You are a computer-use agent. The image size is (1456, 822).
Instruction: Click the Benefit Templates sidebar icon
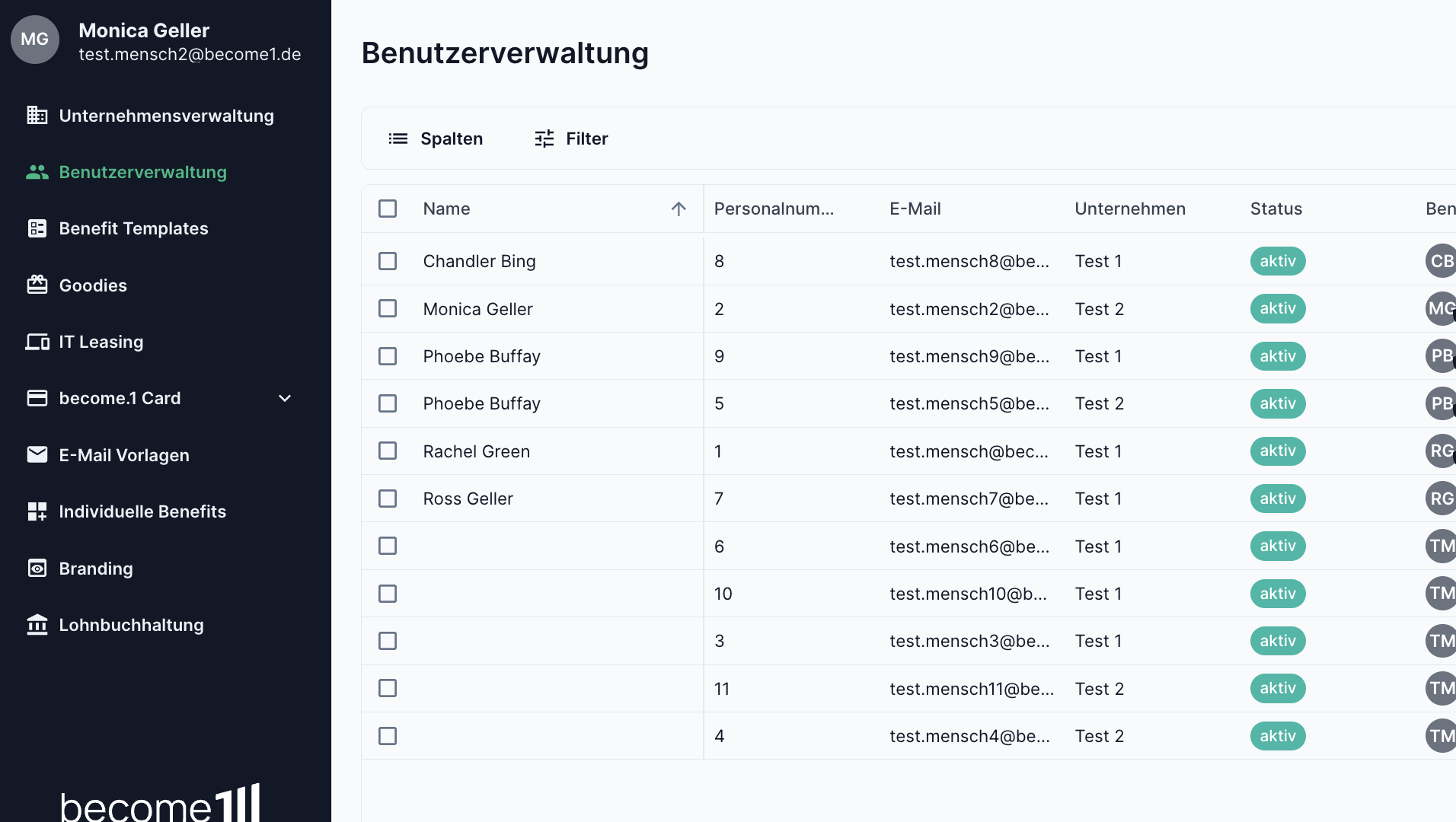pos(37,228)
